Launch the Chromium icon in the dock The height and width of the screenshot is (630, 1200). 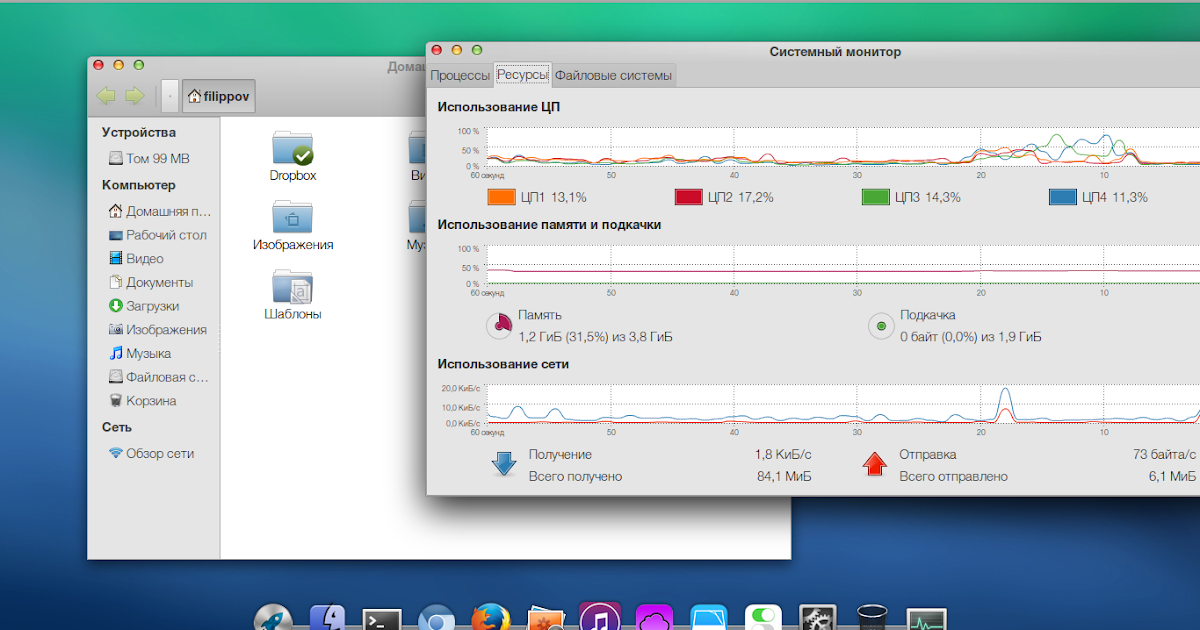(x=437, y=618)
